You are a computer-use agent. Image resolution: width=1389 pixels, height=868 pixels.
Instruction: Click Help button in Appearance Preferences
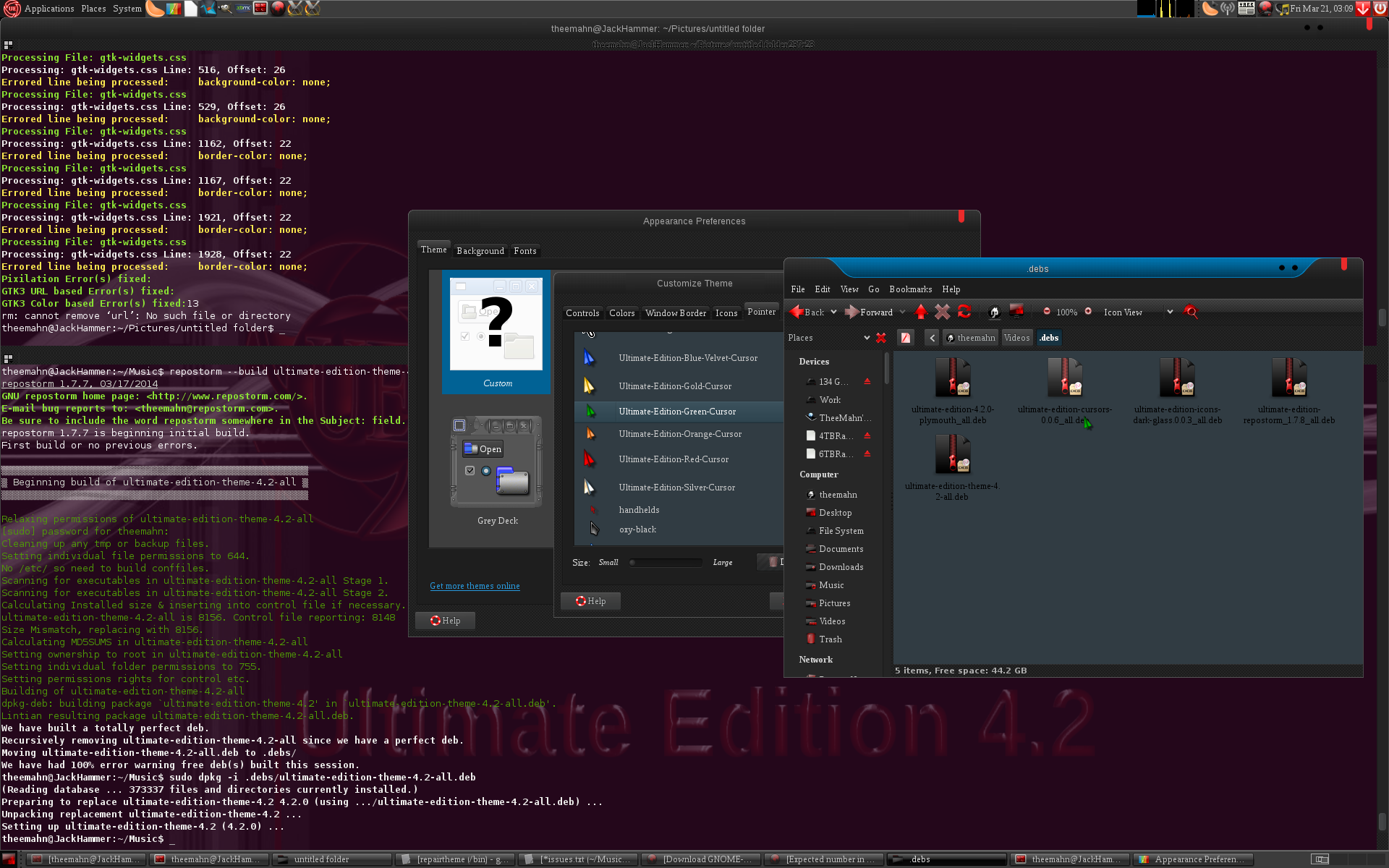[x=445, y=621]
